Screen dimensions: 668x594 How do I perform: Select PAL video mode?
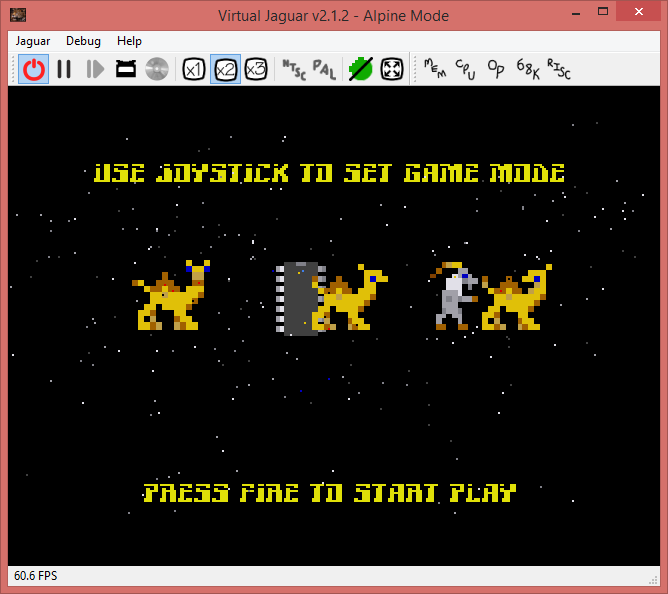tap(324, 69)
